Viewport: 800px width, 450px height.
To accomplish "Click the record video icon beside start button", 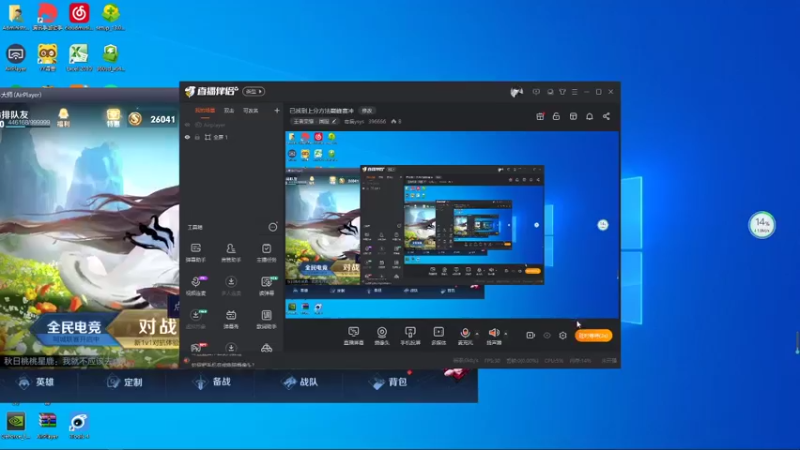I will pyautogui.click(x=531, y=335).
